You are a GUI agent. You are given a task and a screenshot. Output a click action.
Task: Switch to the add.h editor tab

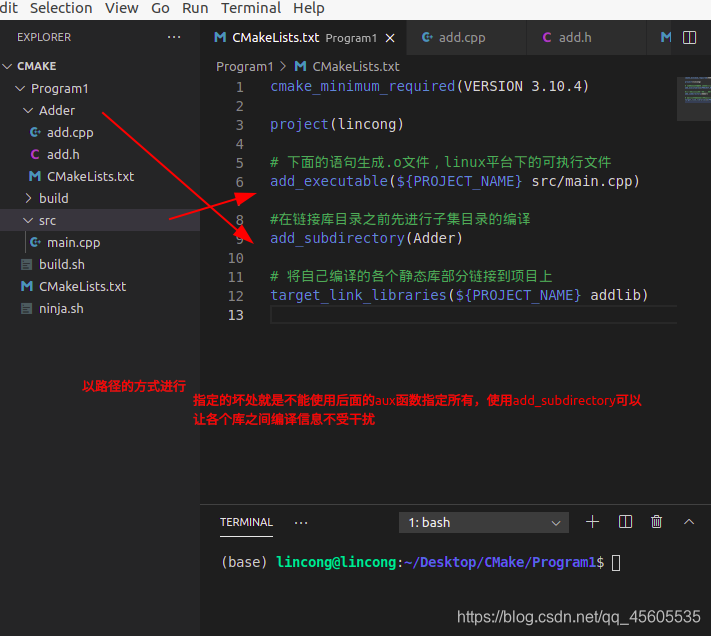(x=586, y=38)
